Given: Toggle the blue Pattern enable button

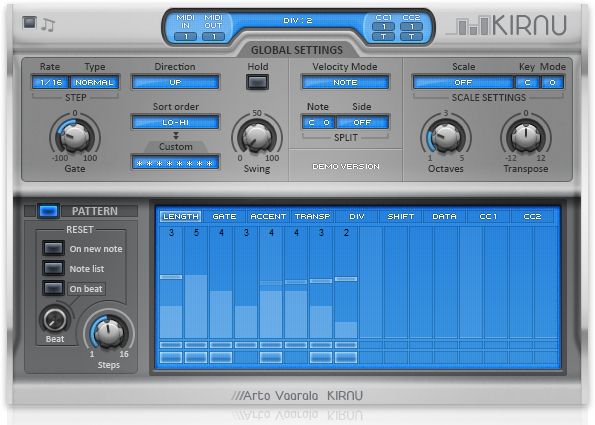Looking at the screenshot, I should click(x=49, y=211).
